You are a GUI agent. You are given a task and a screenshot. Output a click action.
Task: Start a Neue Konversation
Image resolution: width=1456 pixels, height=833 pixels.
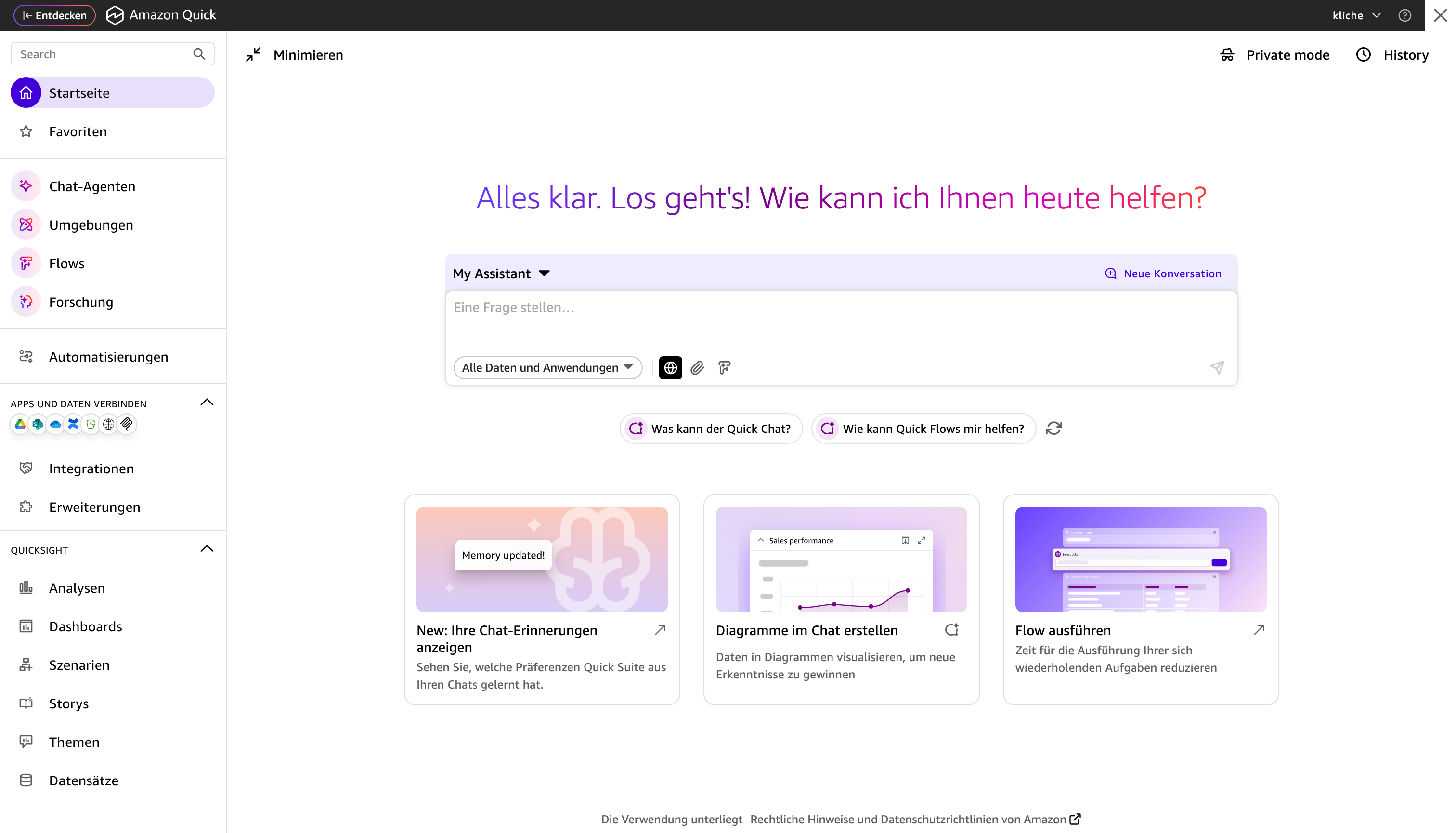(x=1163, y=273)
